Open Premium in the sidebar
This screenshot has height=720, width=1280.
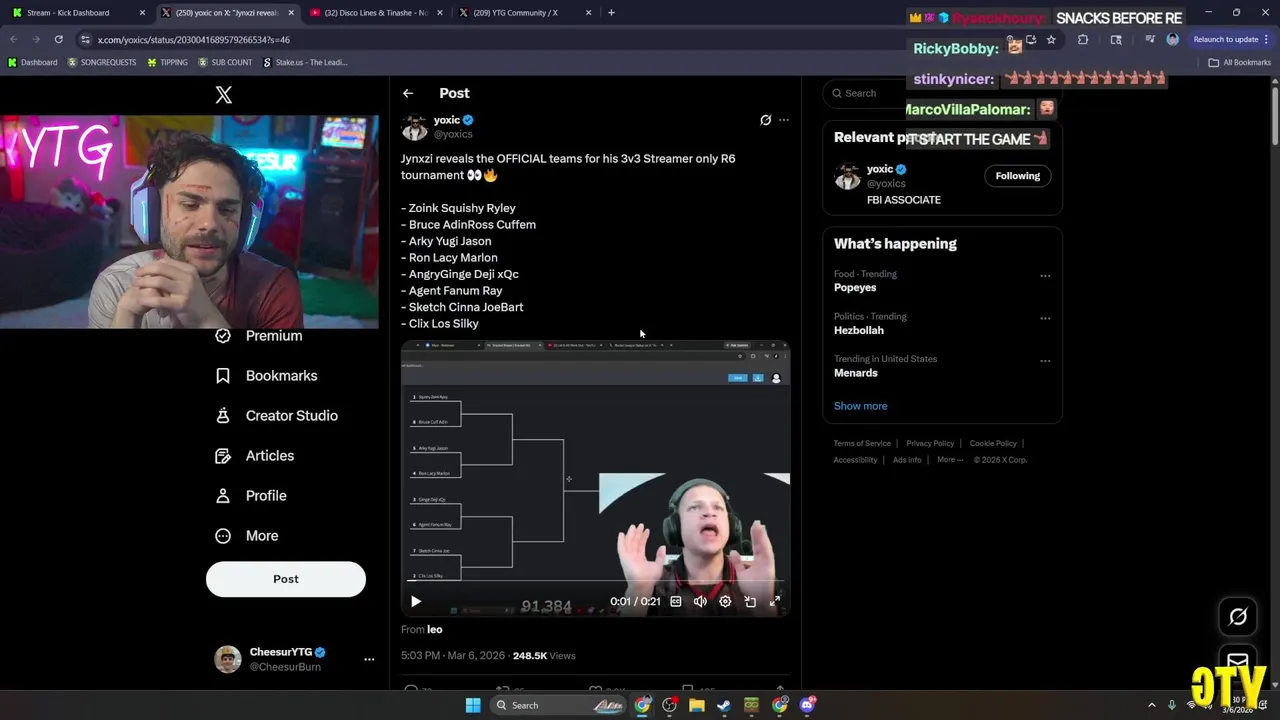260,336
